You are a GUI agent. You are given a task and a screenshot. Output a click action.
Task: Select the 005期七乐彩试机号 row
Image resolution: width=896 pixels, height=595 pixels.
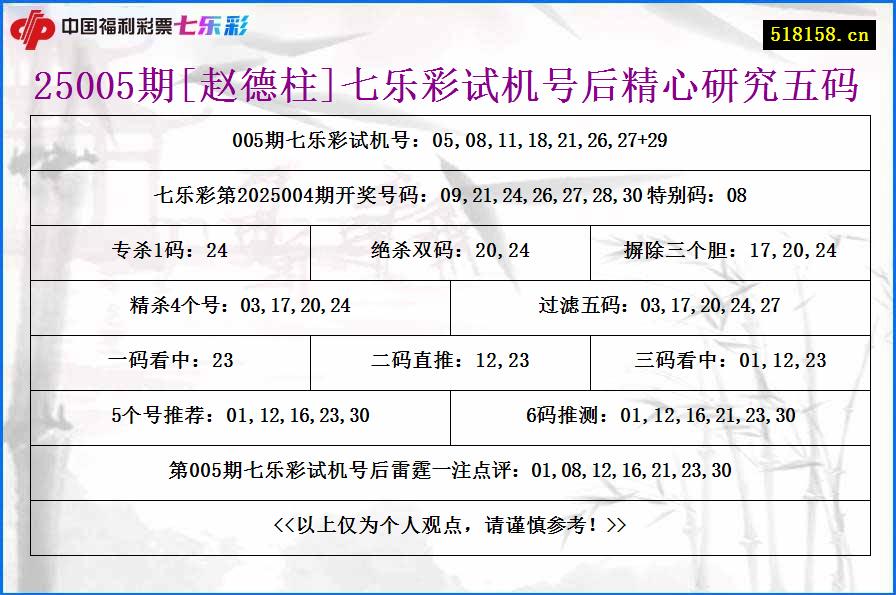click(x=448, y=141)
